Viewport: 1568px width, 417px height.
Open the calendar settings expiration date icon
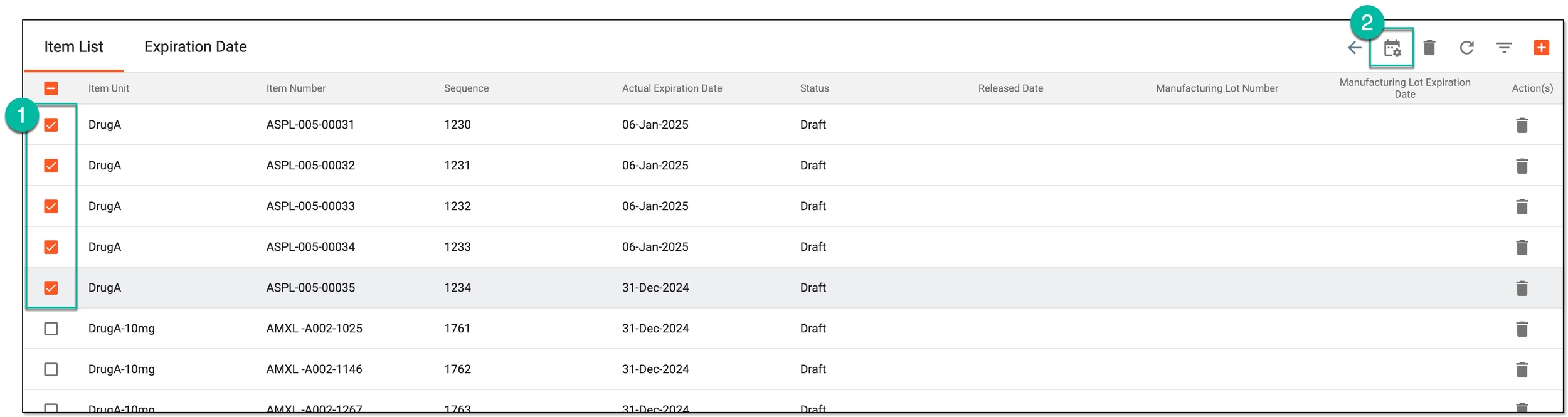pyautogui.click(x=1392, y=48)
